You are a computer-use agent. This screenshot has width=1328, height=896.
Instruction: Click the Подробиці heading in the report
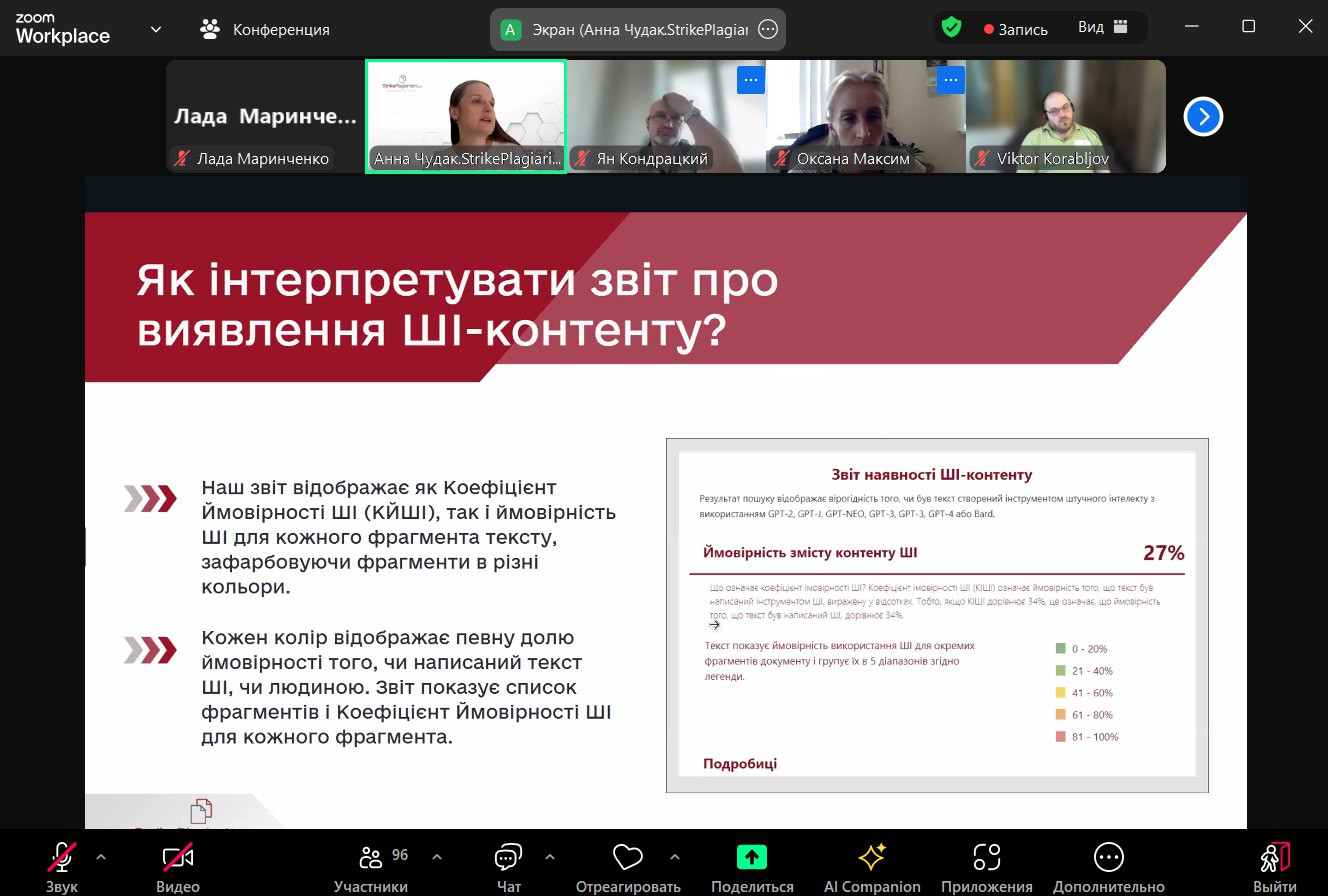tap(740, 764)
